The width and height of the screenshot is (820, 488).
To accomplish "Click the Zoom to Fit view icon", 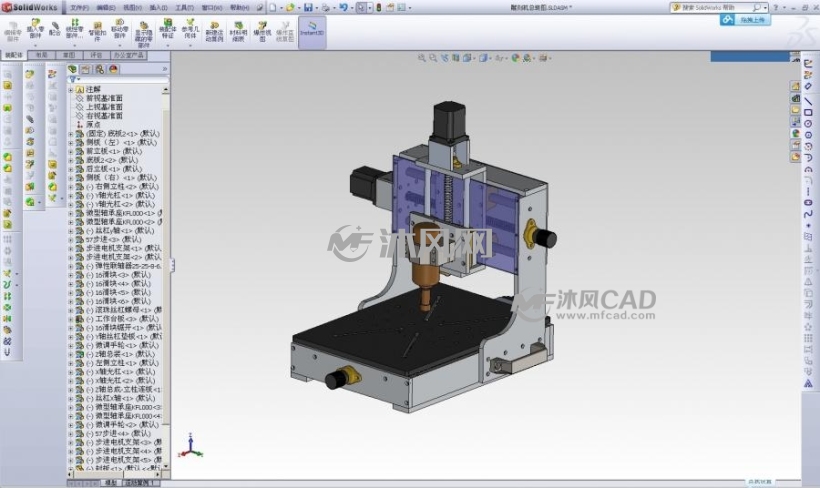I will point(422,58).
